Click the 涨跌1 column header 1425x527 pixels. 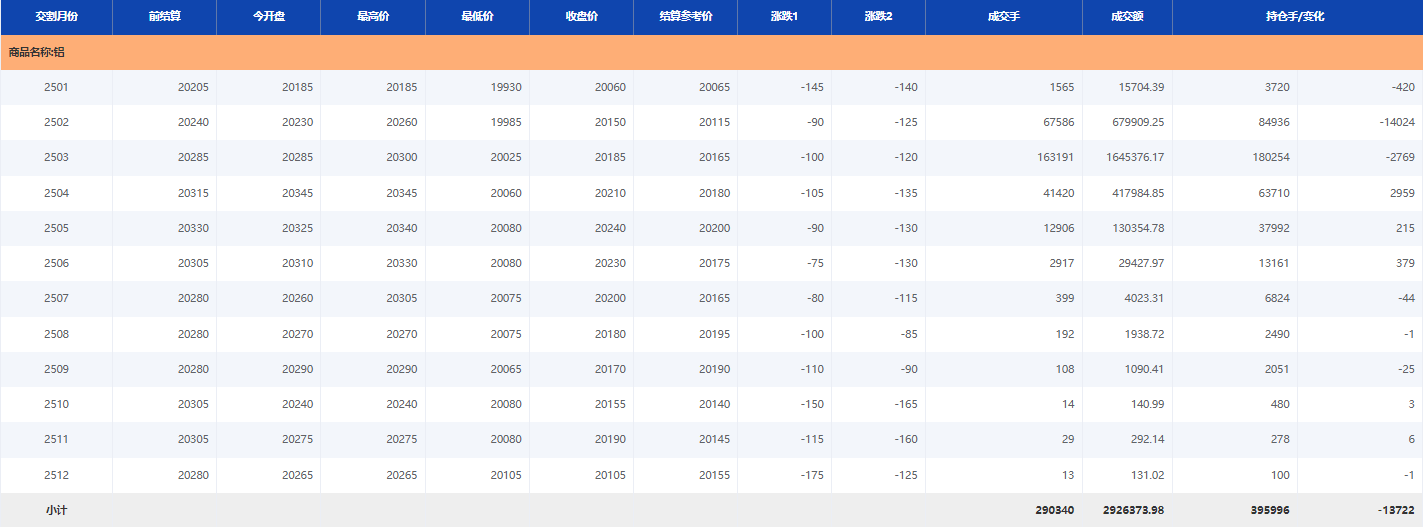[x=784, y=17]
